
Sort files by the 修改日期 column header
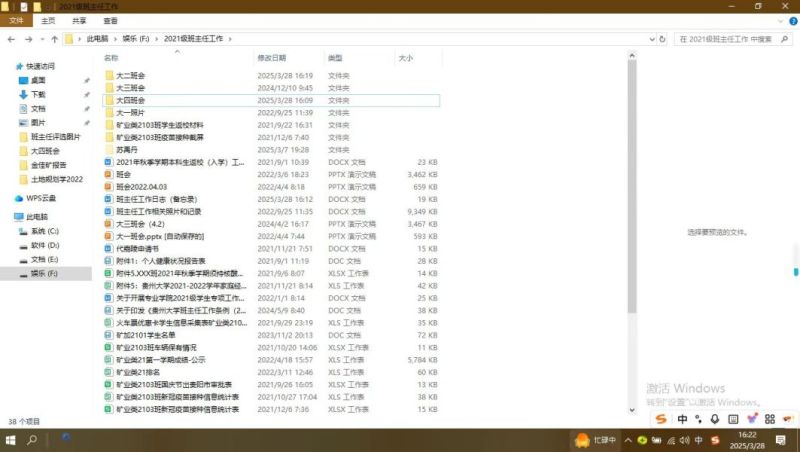click(272, 58)
